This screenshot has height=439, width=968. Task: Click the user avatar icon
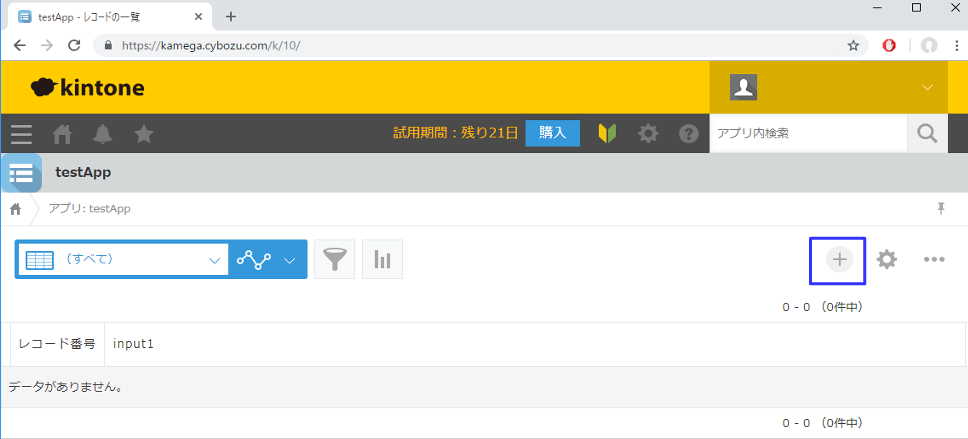[x=743, y=87]
